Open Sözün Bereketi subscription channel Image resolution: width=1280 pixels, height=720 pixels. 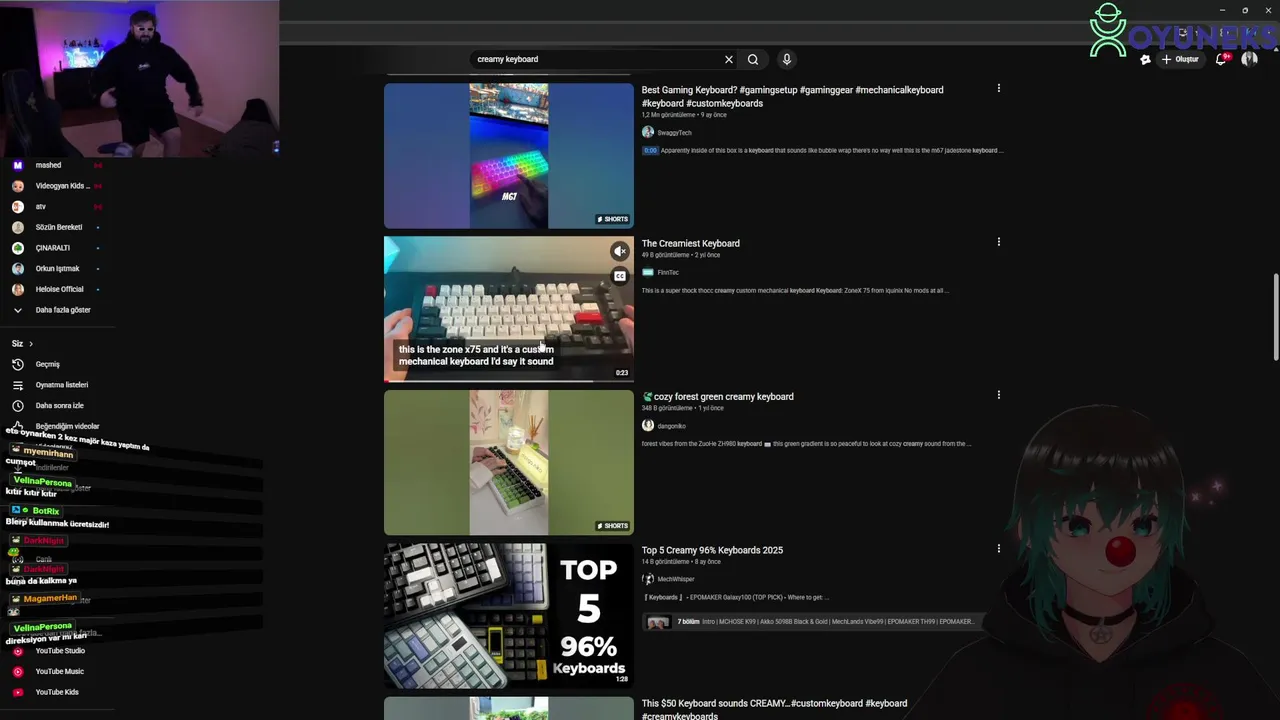[x=57, y=228]
